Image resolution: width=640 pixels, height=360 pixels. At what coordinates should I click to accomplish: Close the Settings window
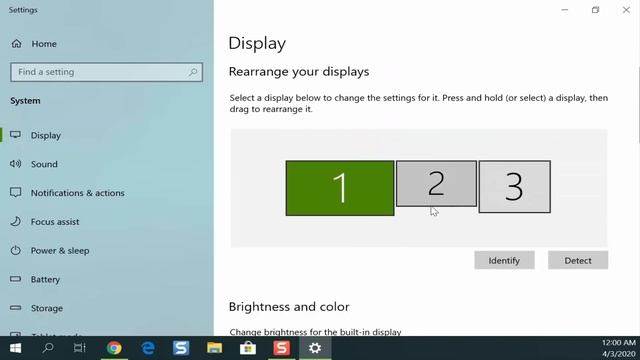[626, 10]
